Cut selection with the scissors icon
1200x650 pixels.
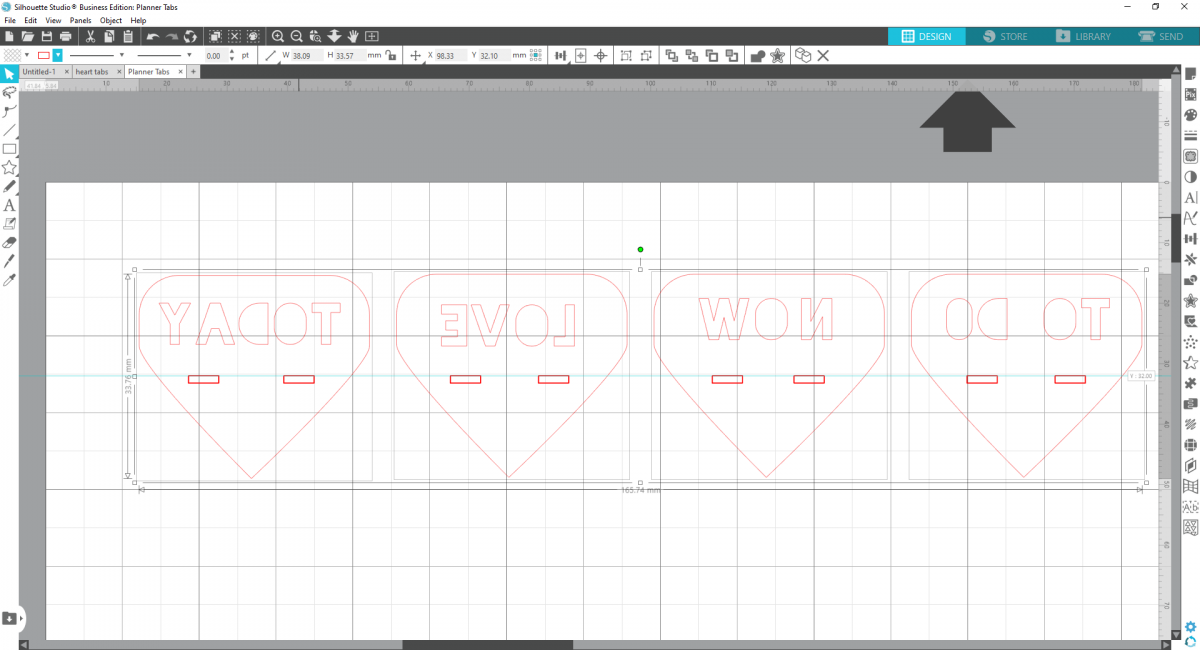coord(90,36)
